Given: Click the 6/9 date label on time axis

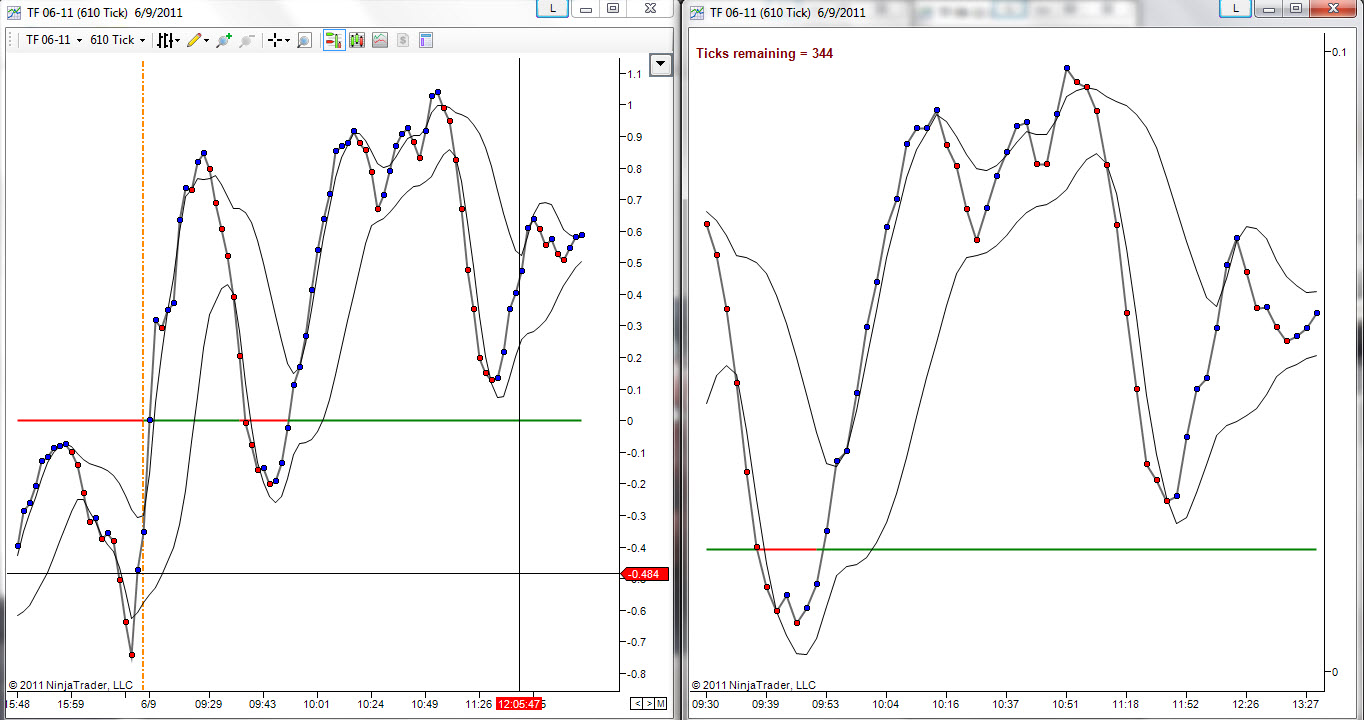Looking at the screenshot, I should (x=148, y=704).
